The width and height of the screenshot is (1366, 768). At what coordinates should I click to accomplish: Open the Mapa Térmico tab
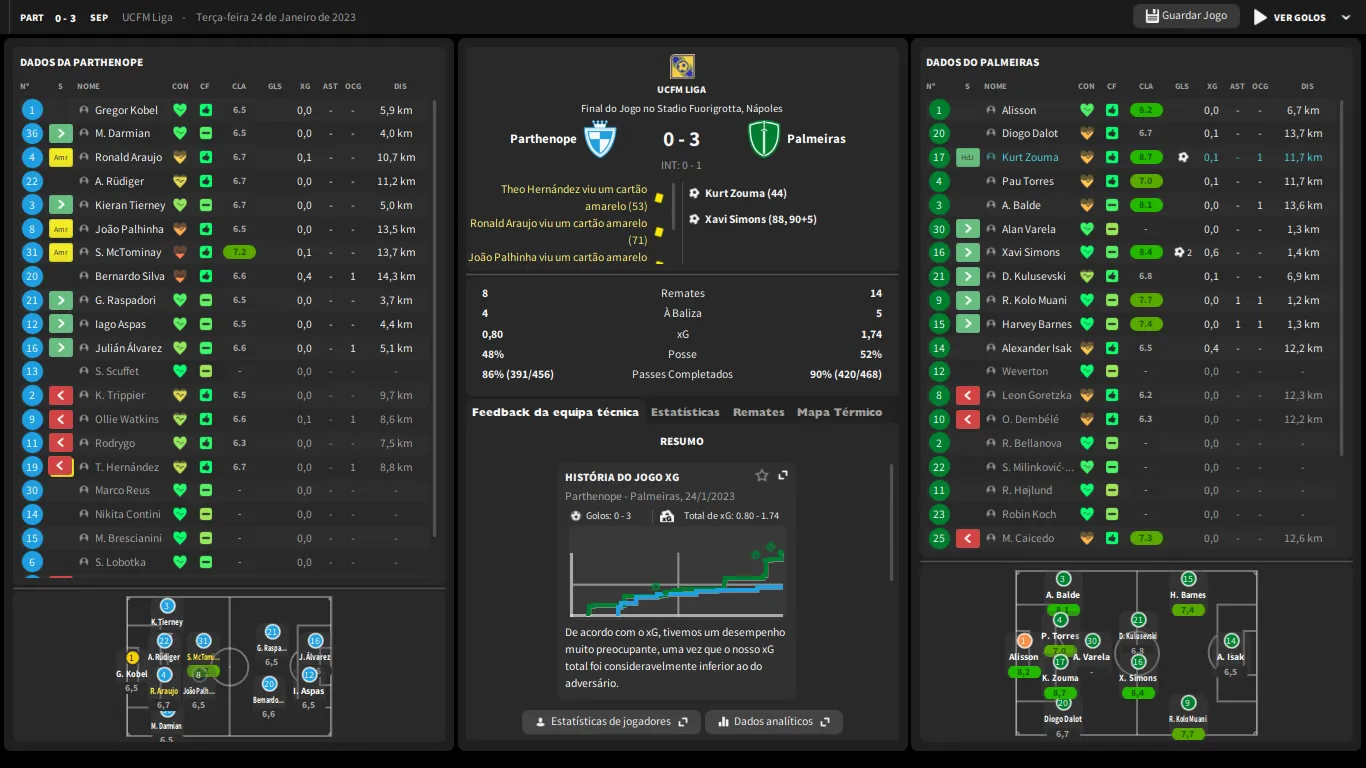click(x=839, y=412)
